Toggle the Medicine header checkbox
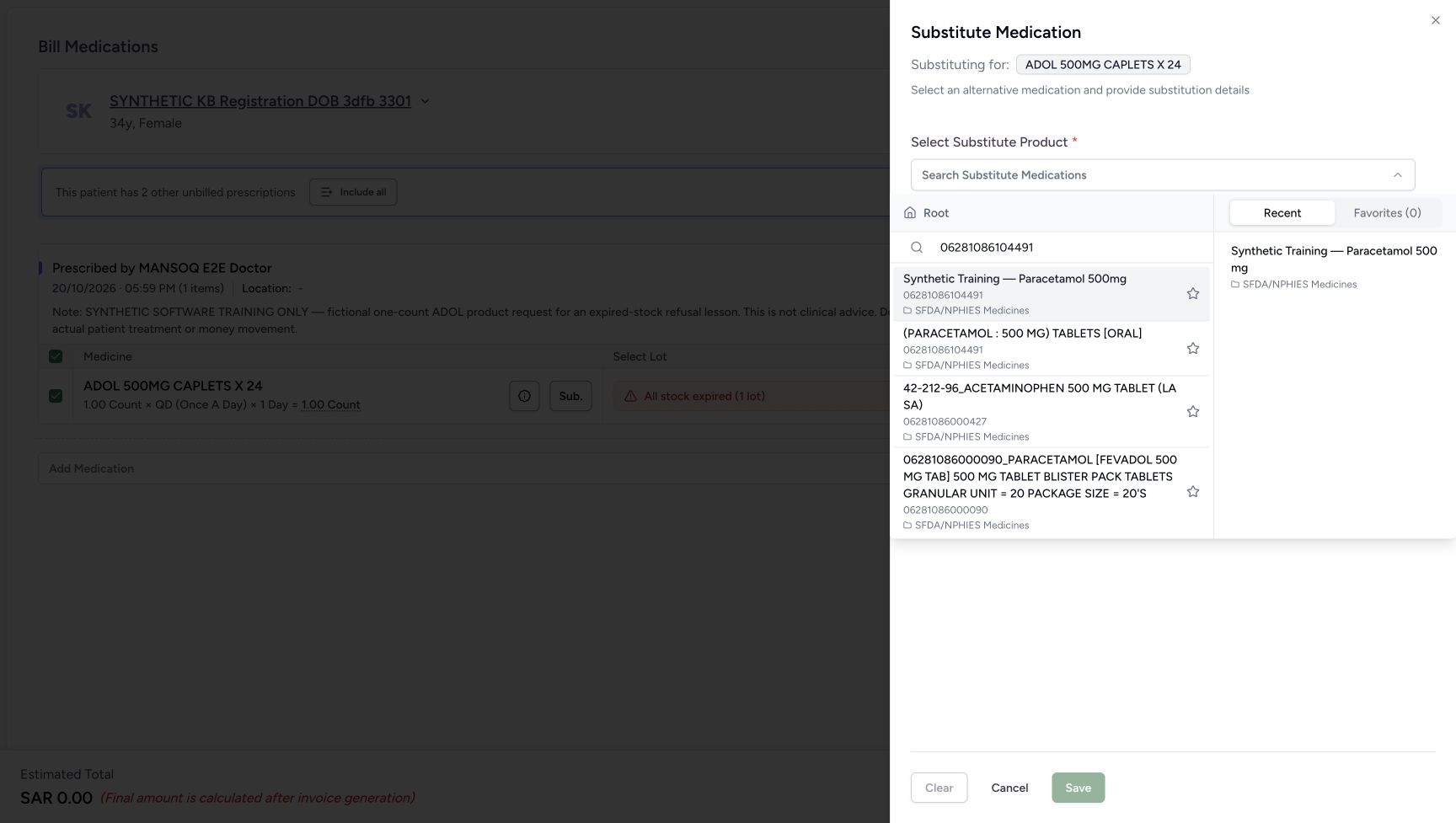1456x823 pixels. tap(56, 356)
